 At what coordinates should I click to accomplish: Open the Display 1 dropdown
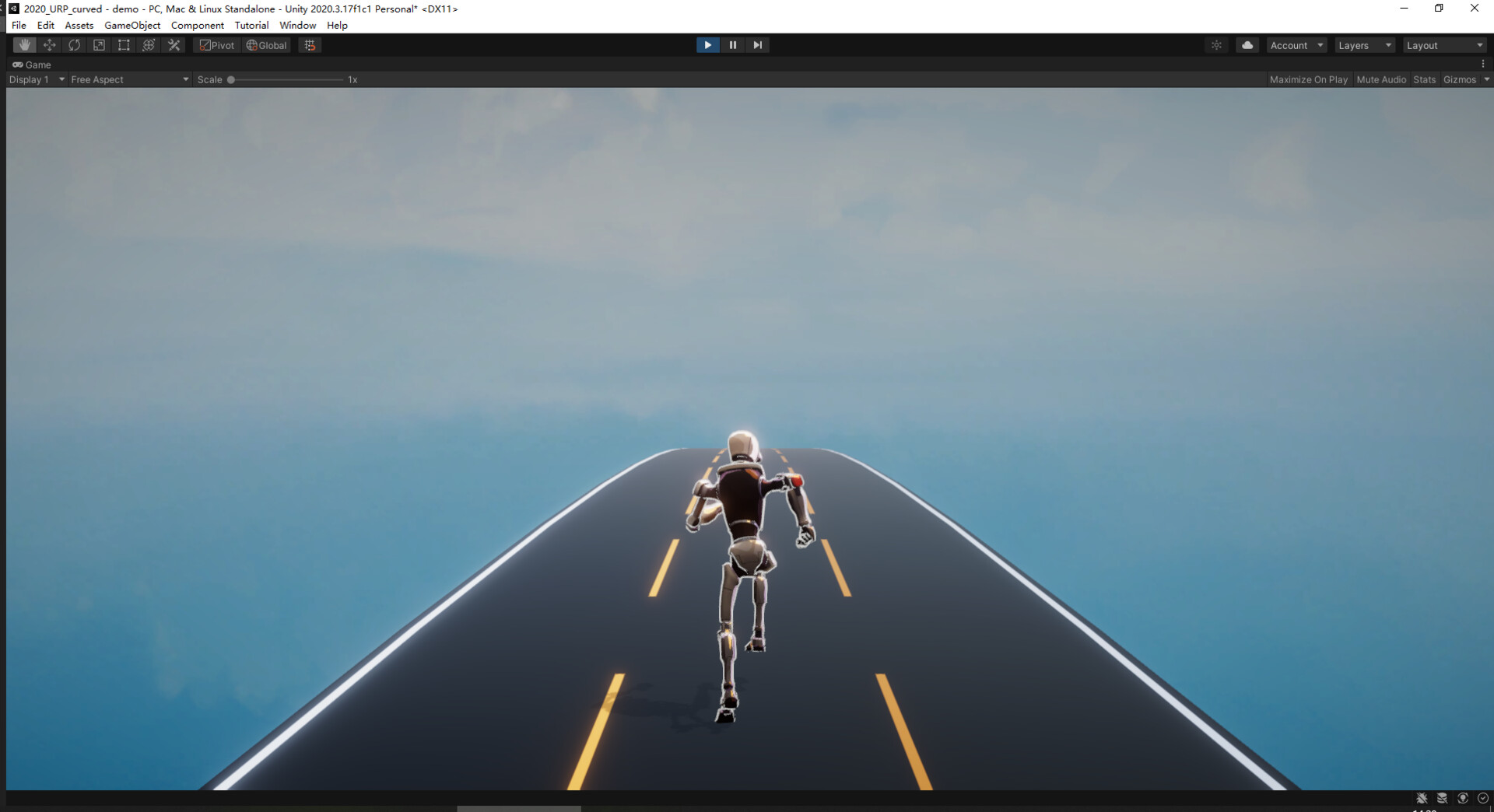coord(35,79)
